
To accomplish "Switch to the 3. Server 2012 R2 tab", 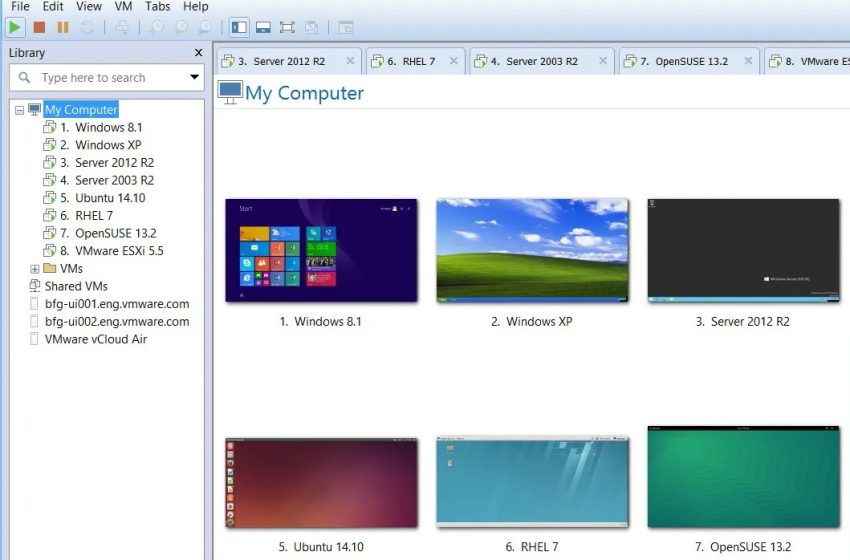I will (288, 61).
